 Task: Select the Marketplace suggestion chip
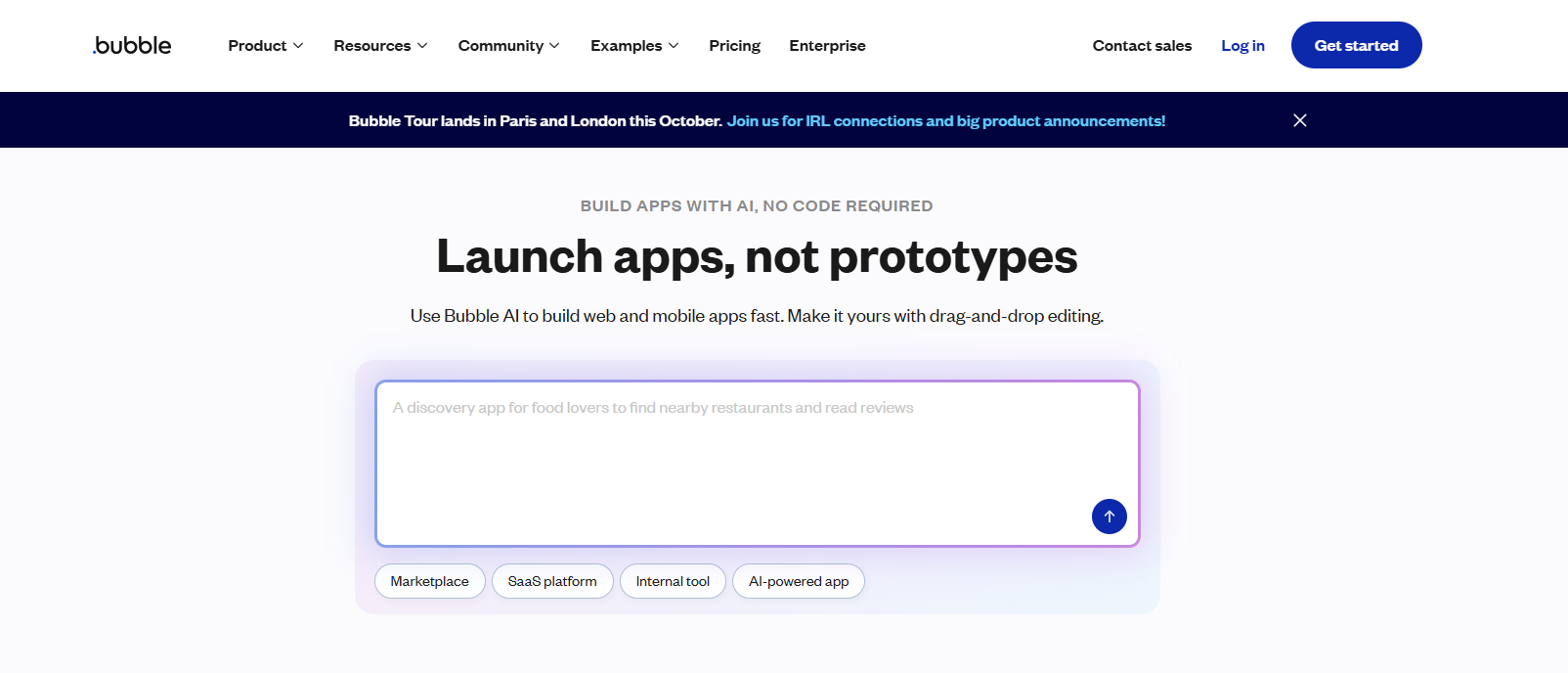429,581
